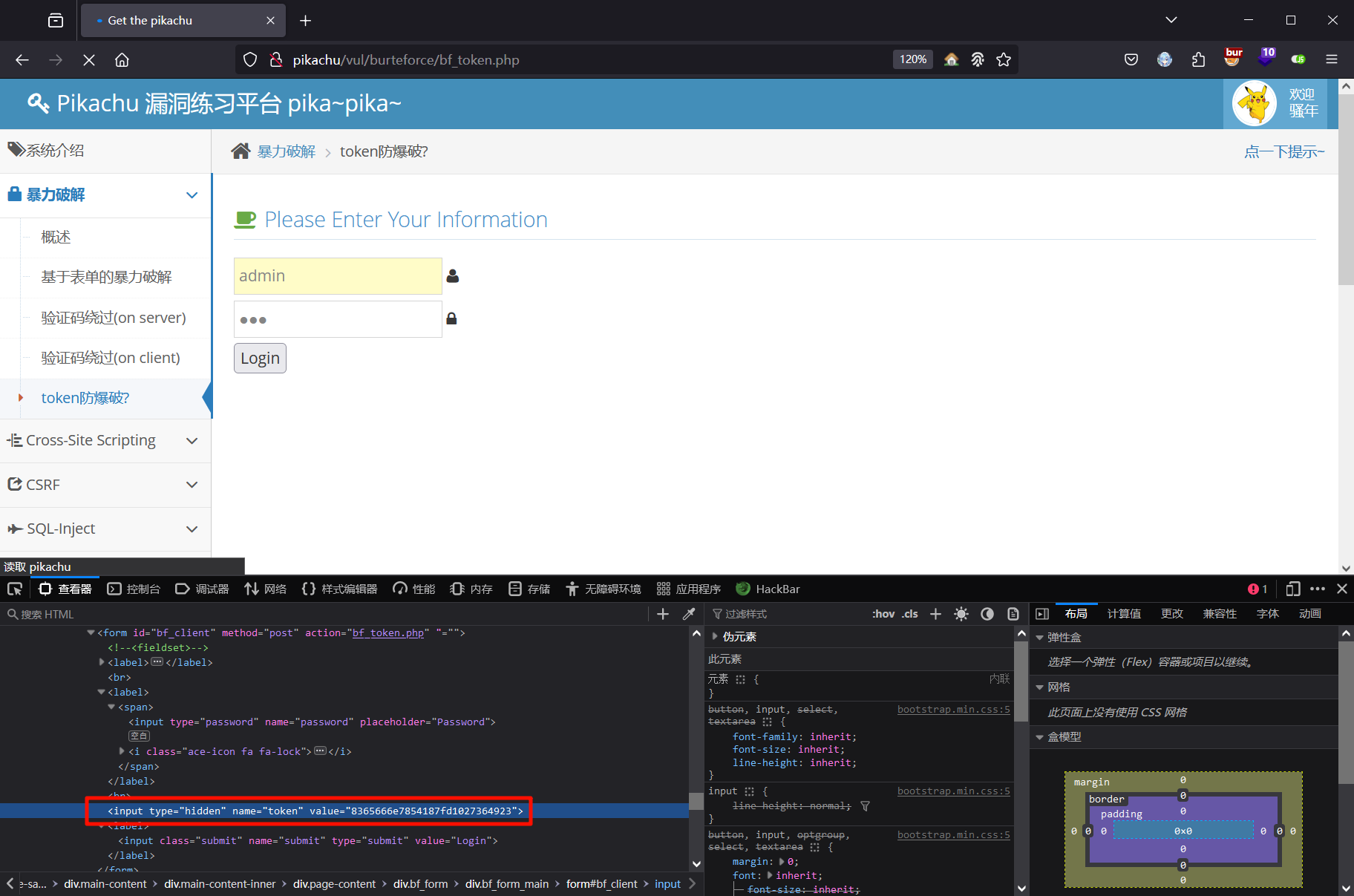Click the 搜索 HTML search field
Screen dimensions: 1354x896
325,614
